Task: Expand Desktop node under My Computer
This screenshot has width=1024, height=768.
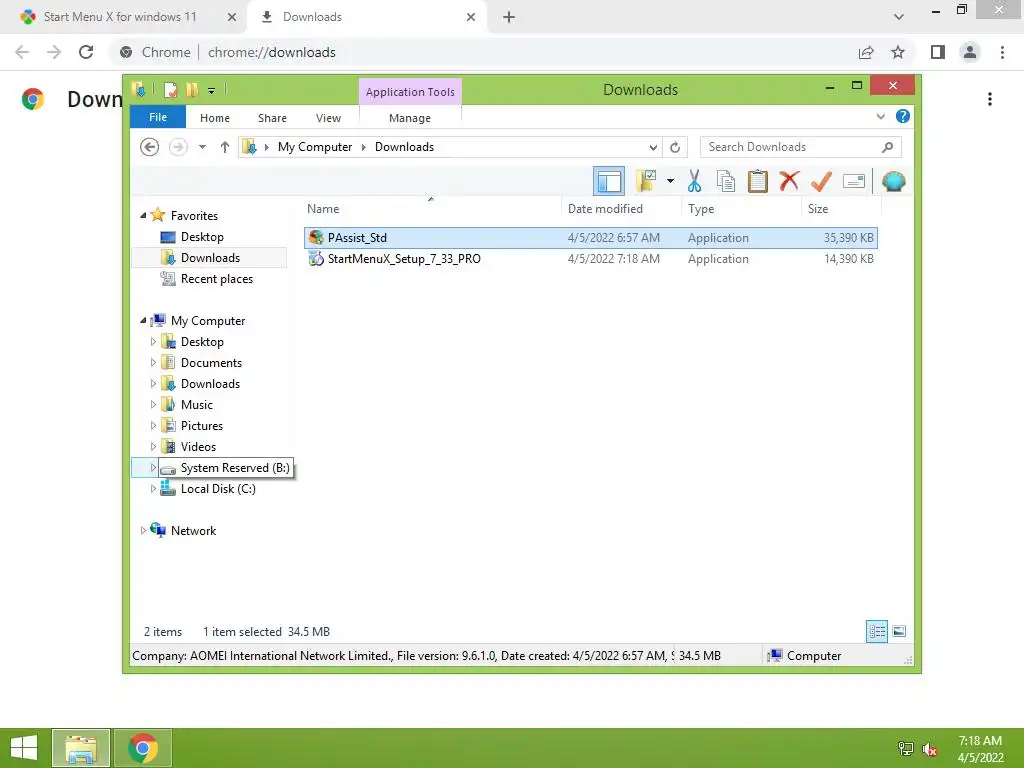Action: tap(153, 342)
